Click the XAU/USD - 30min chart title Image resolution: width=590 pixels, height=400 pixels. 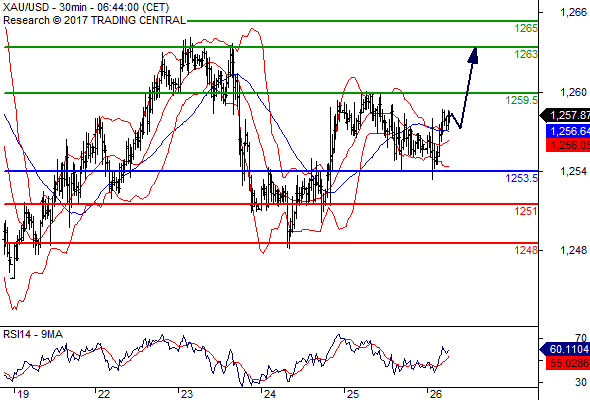pos(86,7)
